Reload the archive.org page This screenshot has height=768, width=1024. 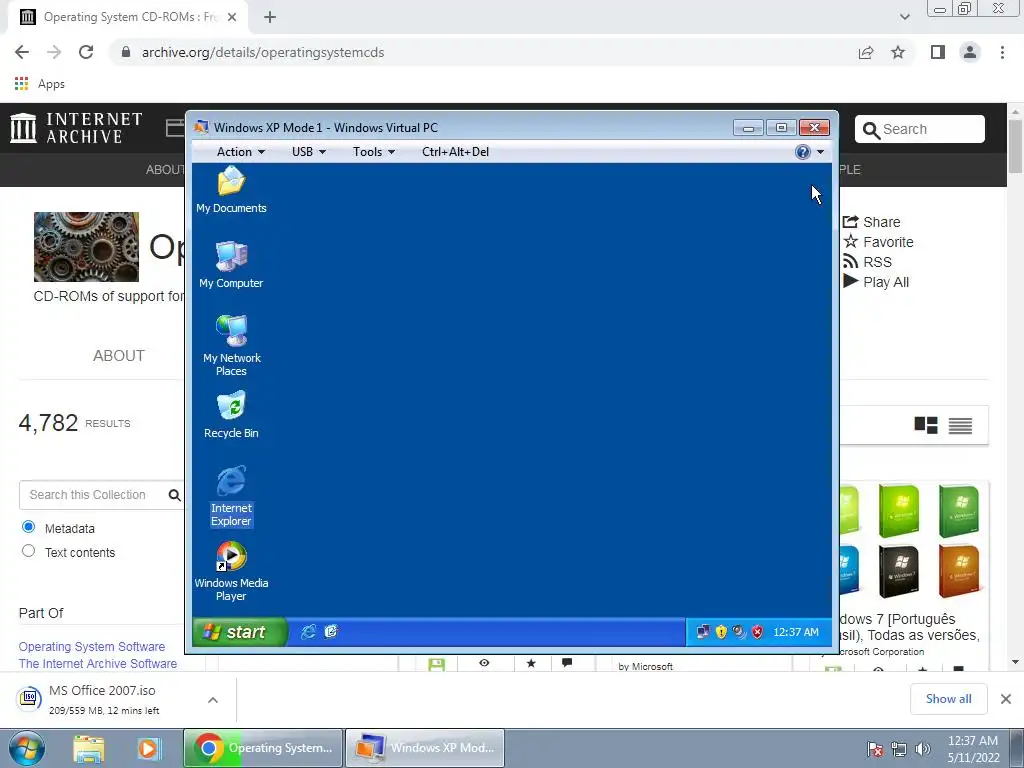click(x=86, y=52)
